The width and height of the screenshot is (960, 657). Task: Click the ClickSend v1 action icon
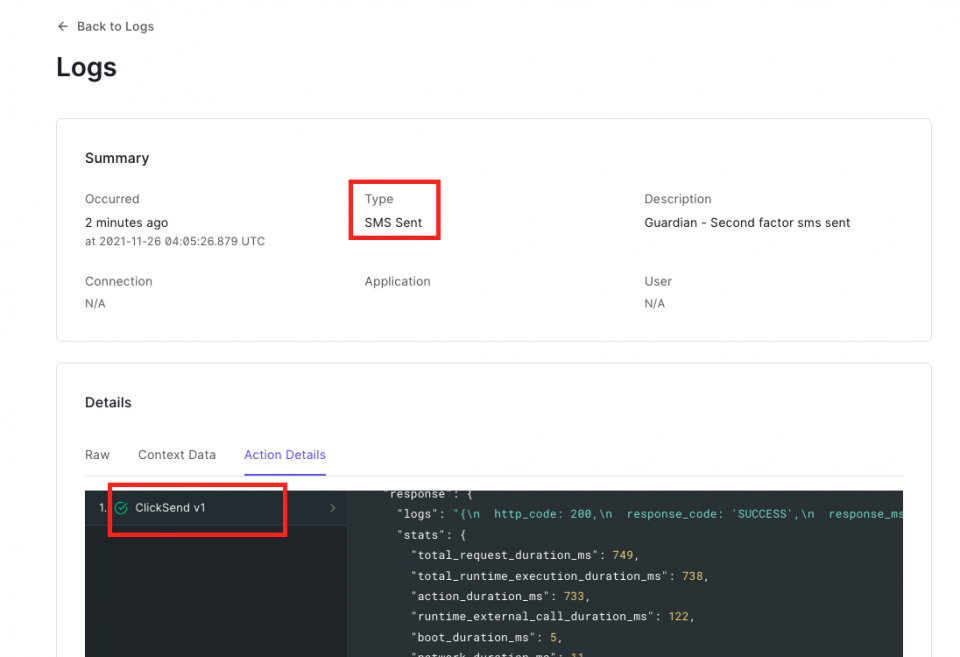[x=120, y=508]
